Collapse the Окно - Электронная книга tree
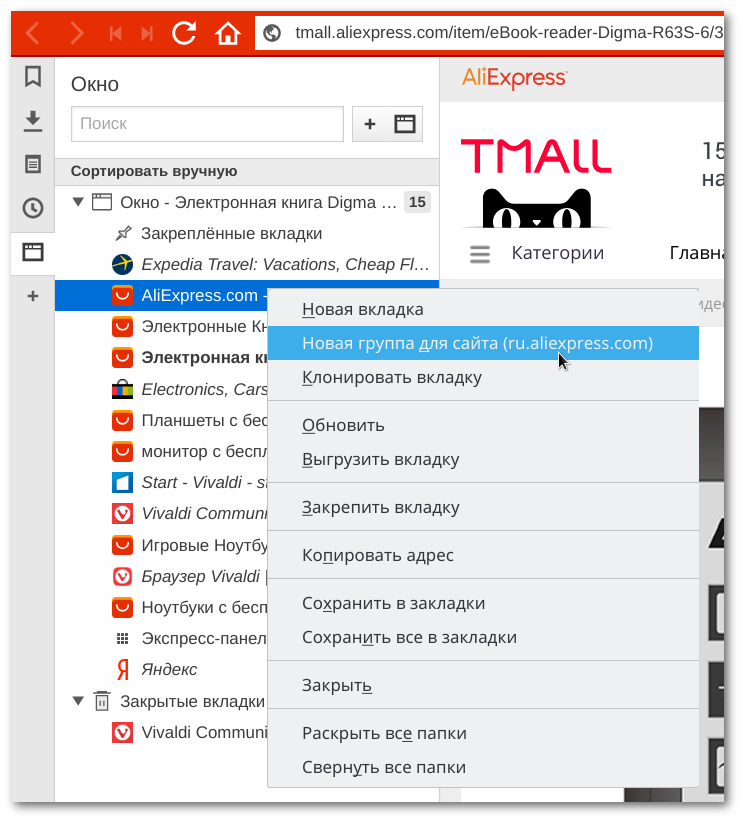Image resolution: width=743 pixels, height=821 pixels. click(x=79, y=202)
